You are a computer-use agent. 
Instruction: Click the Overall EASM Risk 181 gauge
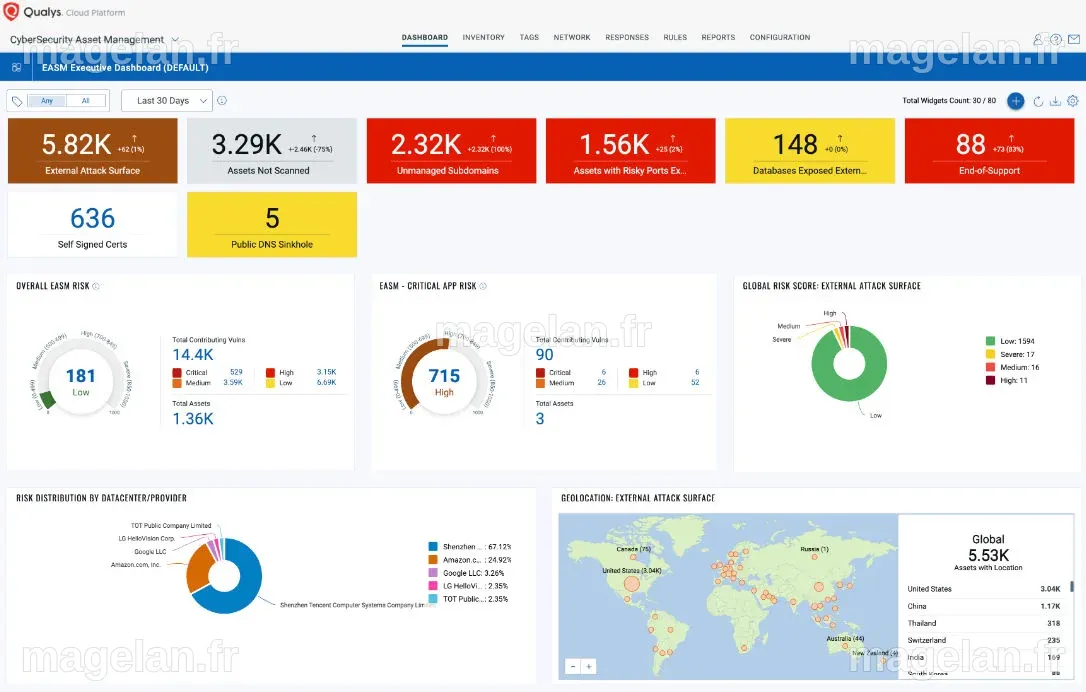click(x=81, y=379)
